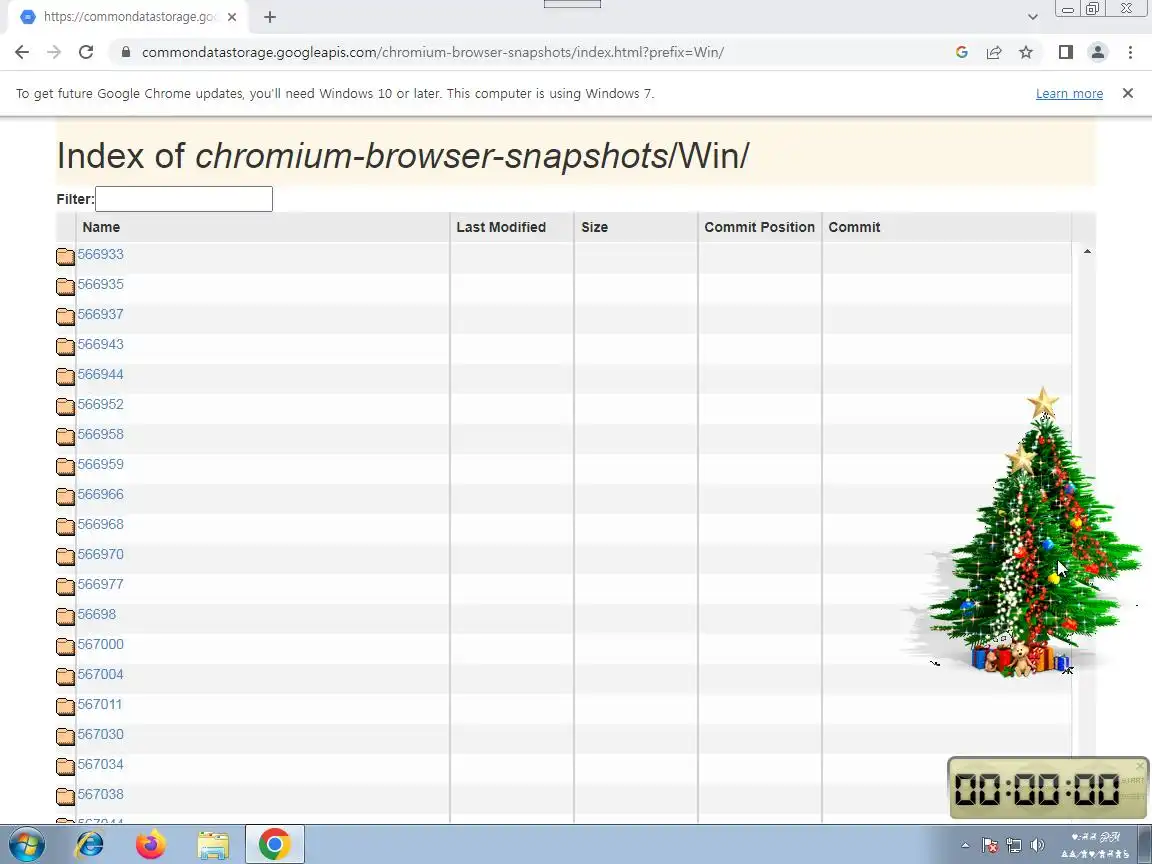1152x864 pixels.
Task: Open folder 566966
Action: (x=101, y=494)
